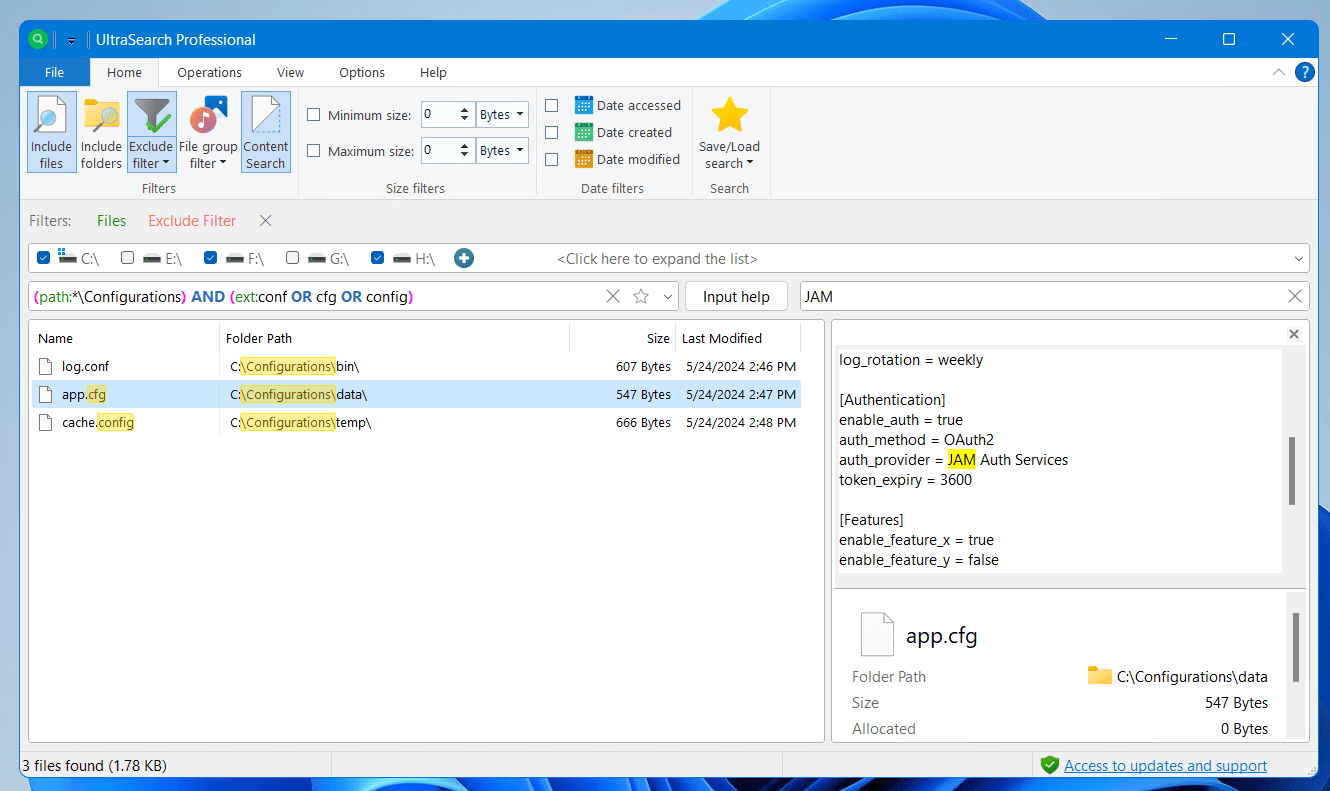Expand the drive list dropdown arrow
The height and width of the screenshot is (791, 1330).
click(x=1299, y=258)
